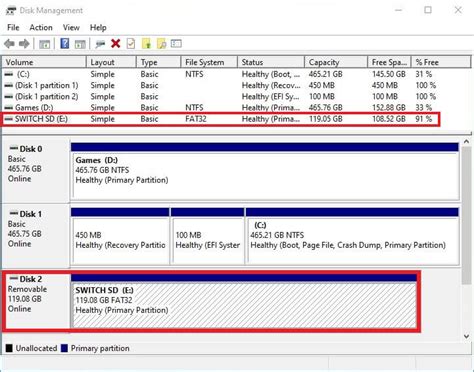Screen dimensions: 474x372
Task: Click the yellow page icon with green arrow
Action: click(x=146, y=44)
